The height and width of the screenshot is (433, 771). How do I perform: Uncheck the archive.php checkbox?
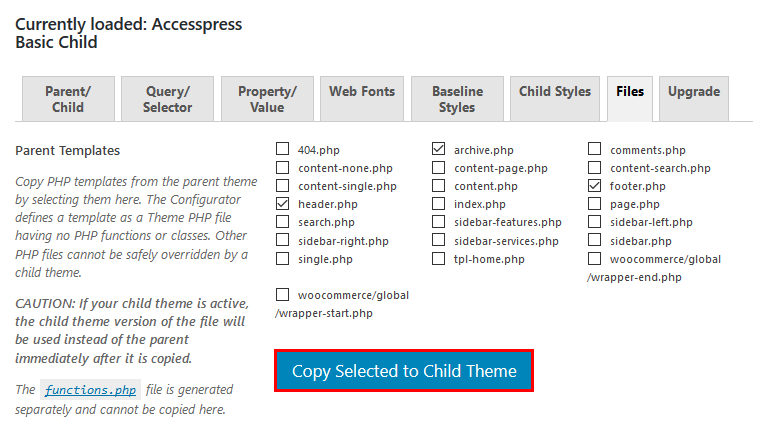[438, 150]
